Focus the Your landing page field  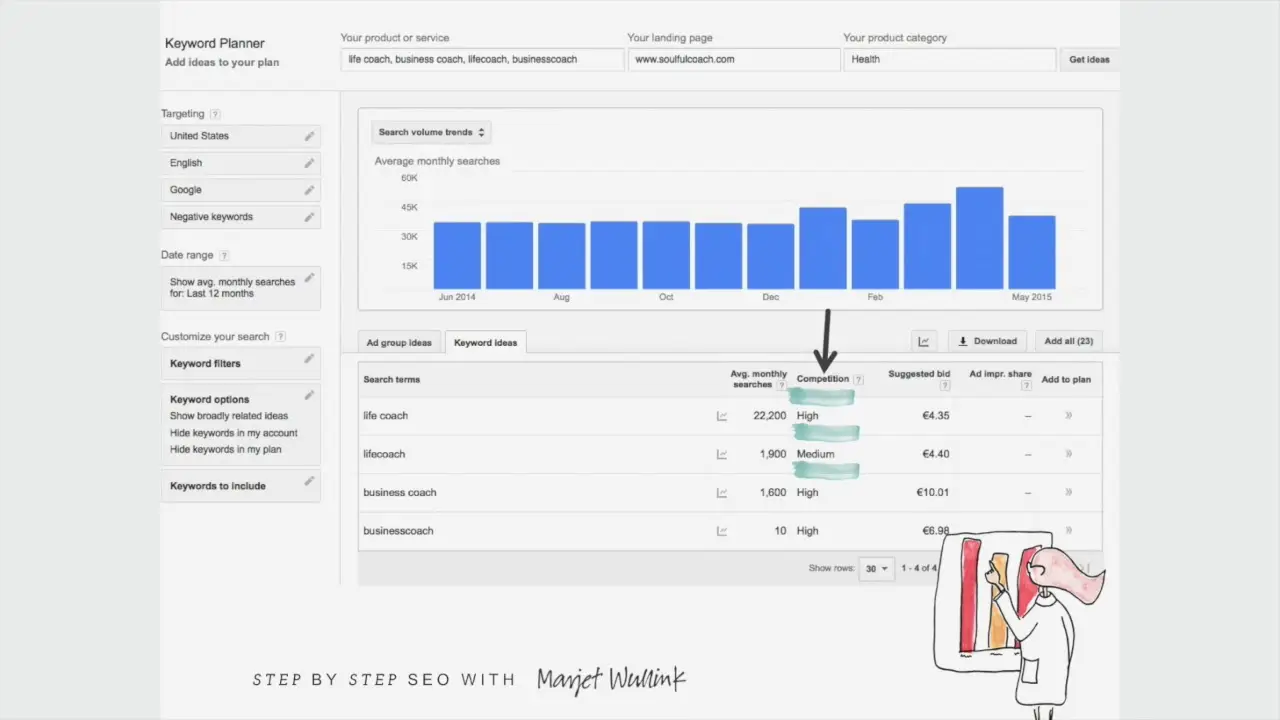[734, 59]
